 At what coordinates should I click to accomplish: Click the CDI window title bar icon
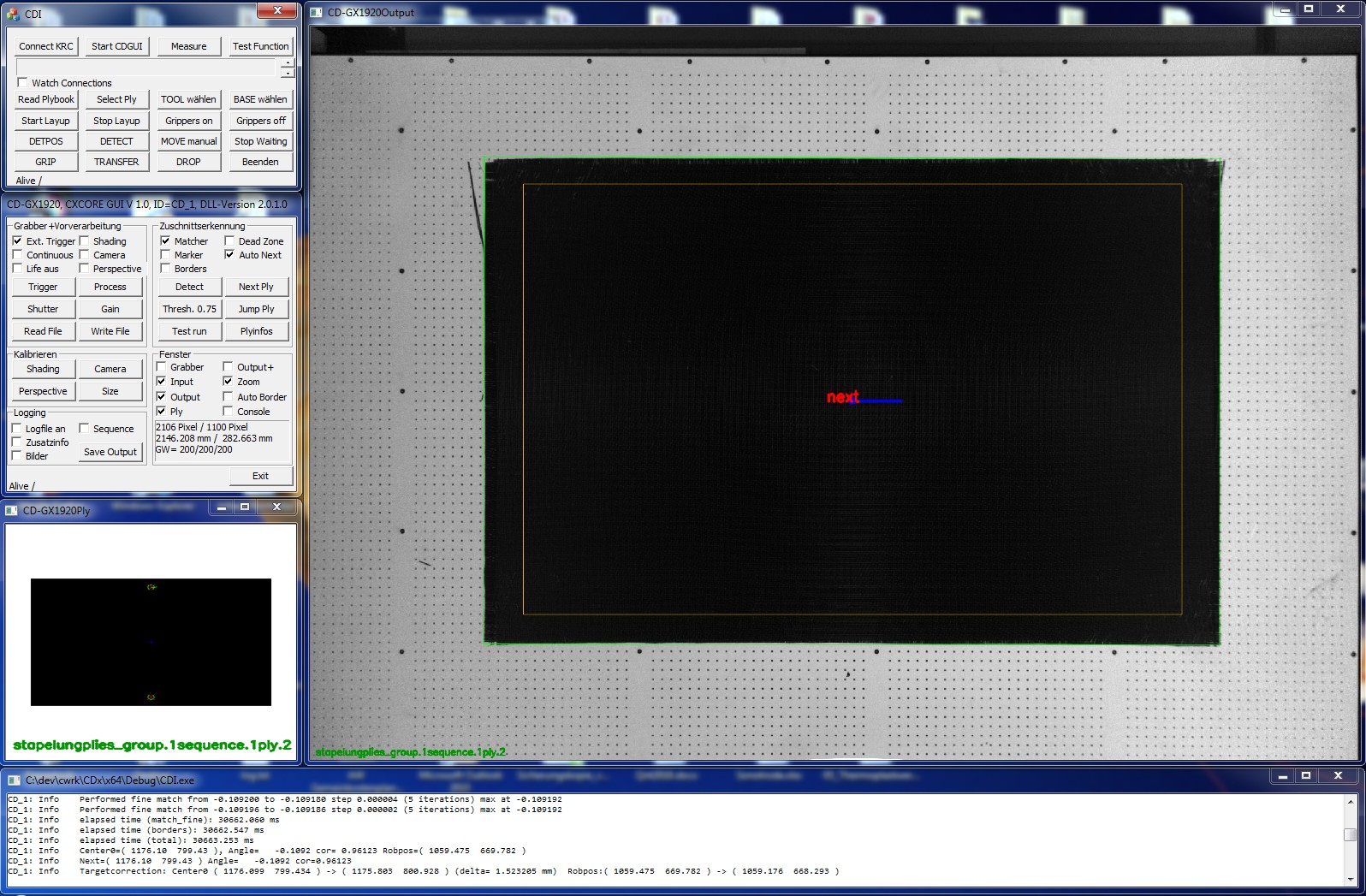13,14
